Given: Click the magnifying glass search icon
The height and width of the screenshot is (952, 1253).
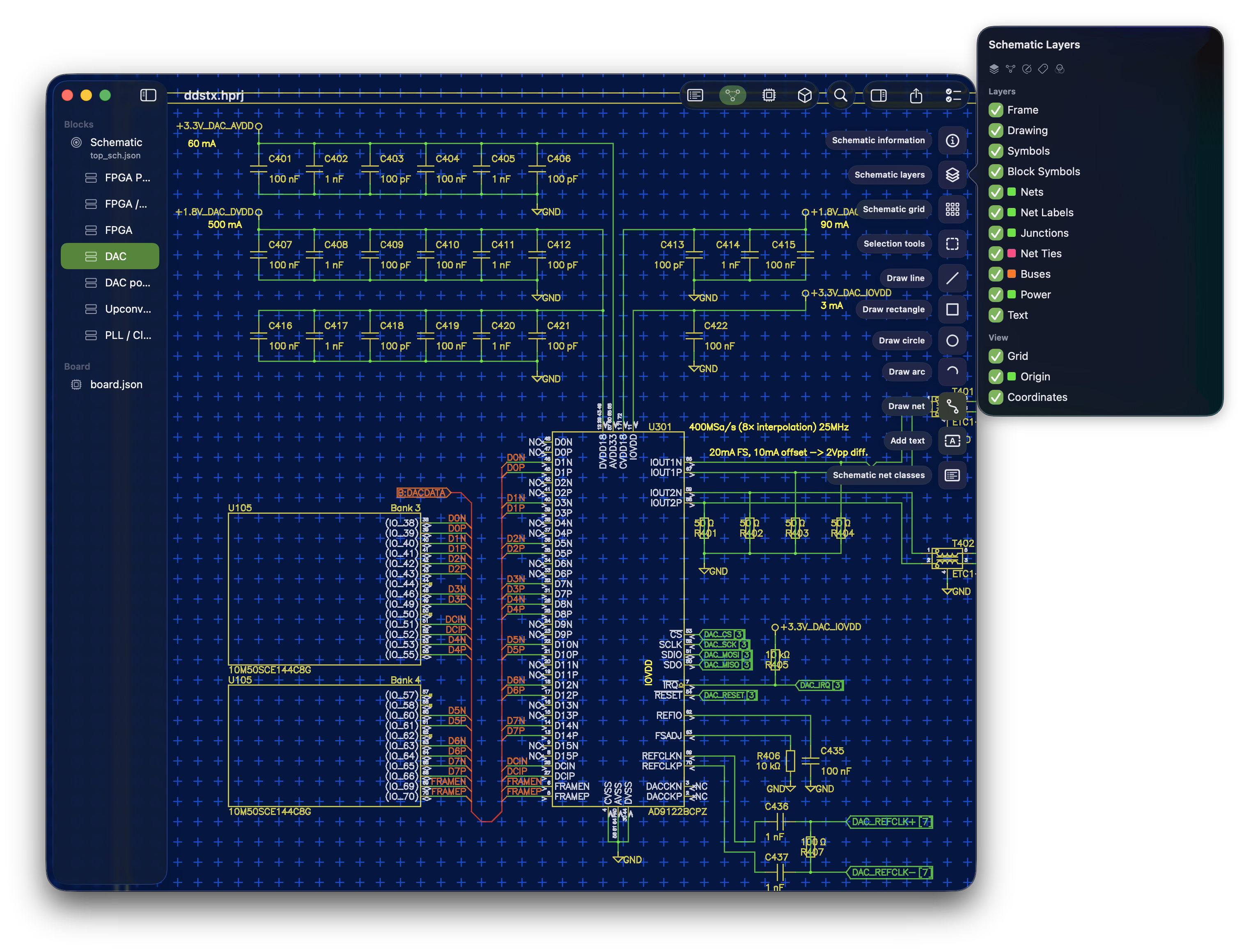Looking at the screenshot, I should click(x=841, y=95).
